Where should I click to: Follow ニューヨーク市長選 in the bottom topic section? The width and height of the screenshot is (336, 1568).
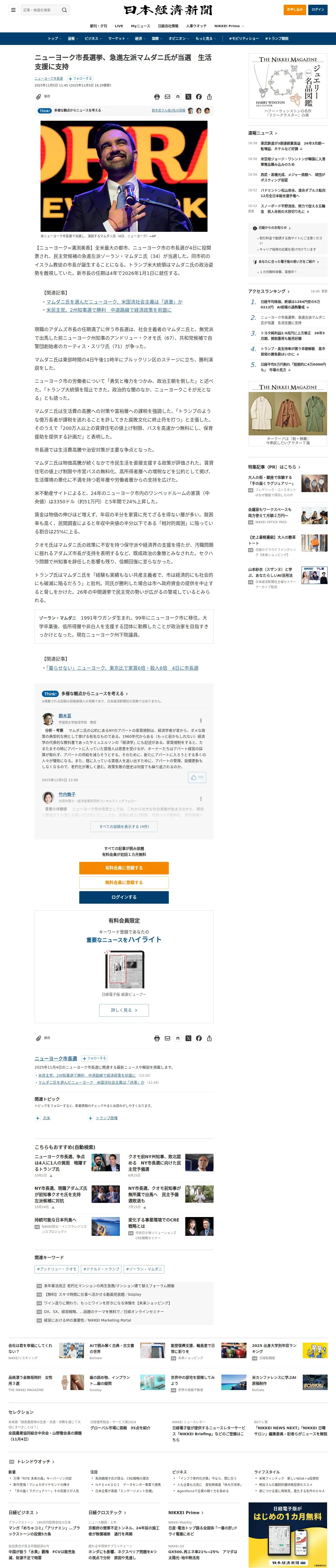[94, 1058]
